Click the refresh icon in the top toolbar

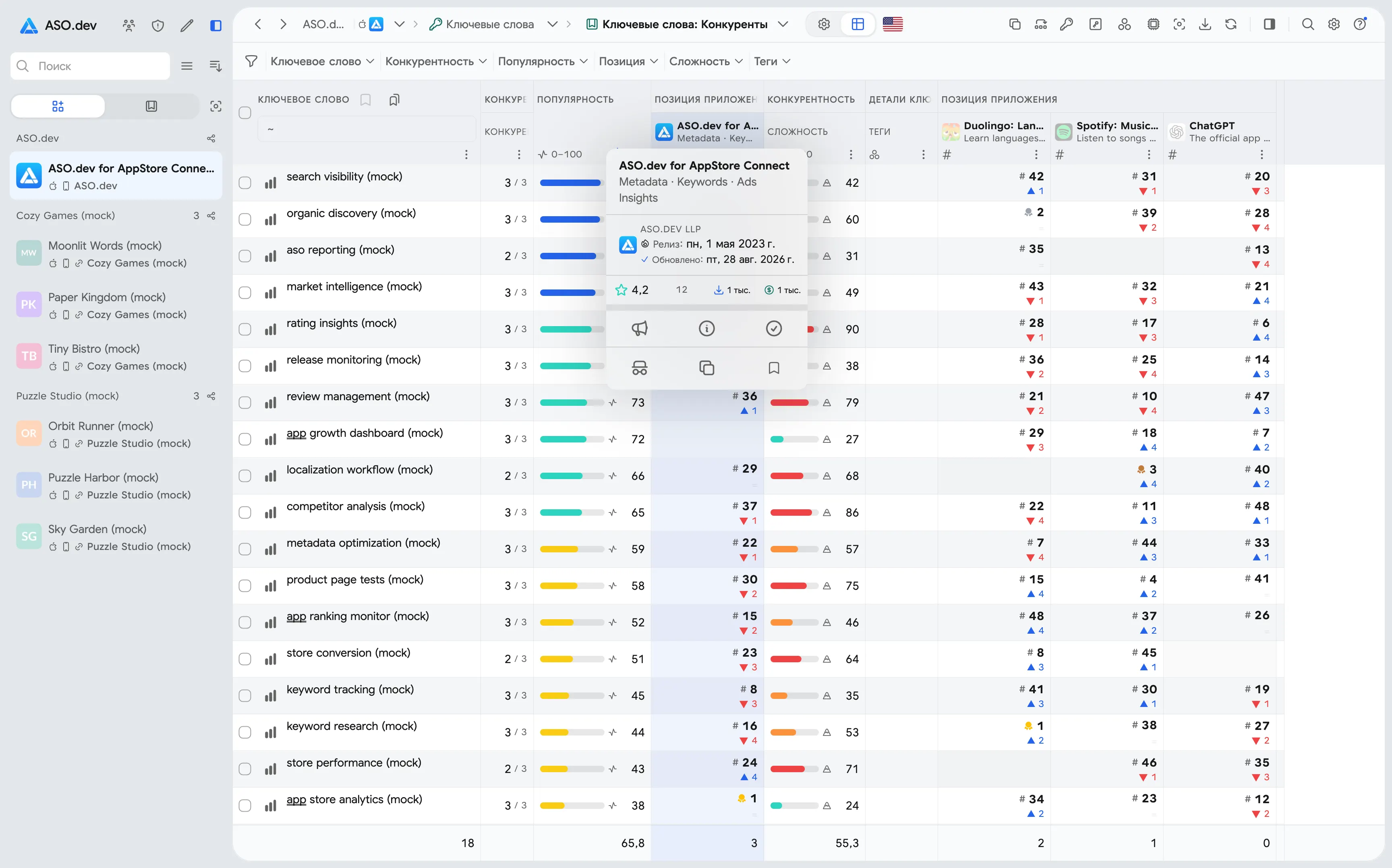tap(1230, 24)
